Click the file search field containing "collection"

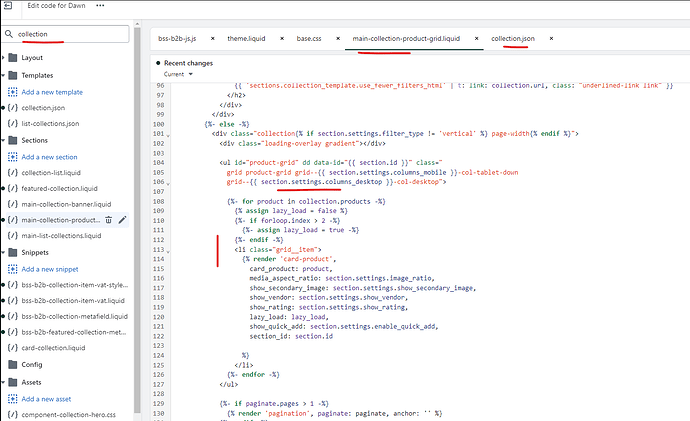(70, 34)
